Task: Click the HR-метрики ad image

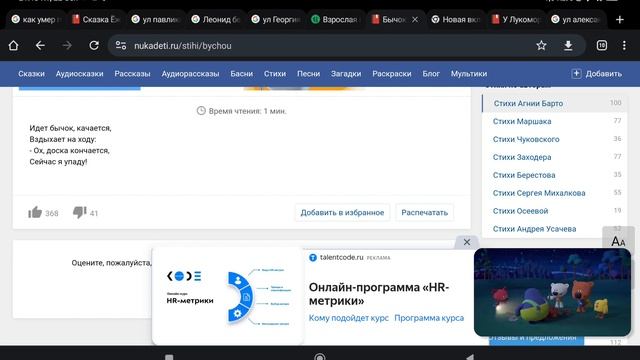Action: click(228, 296)
